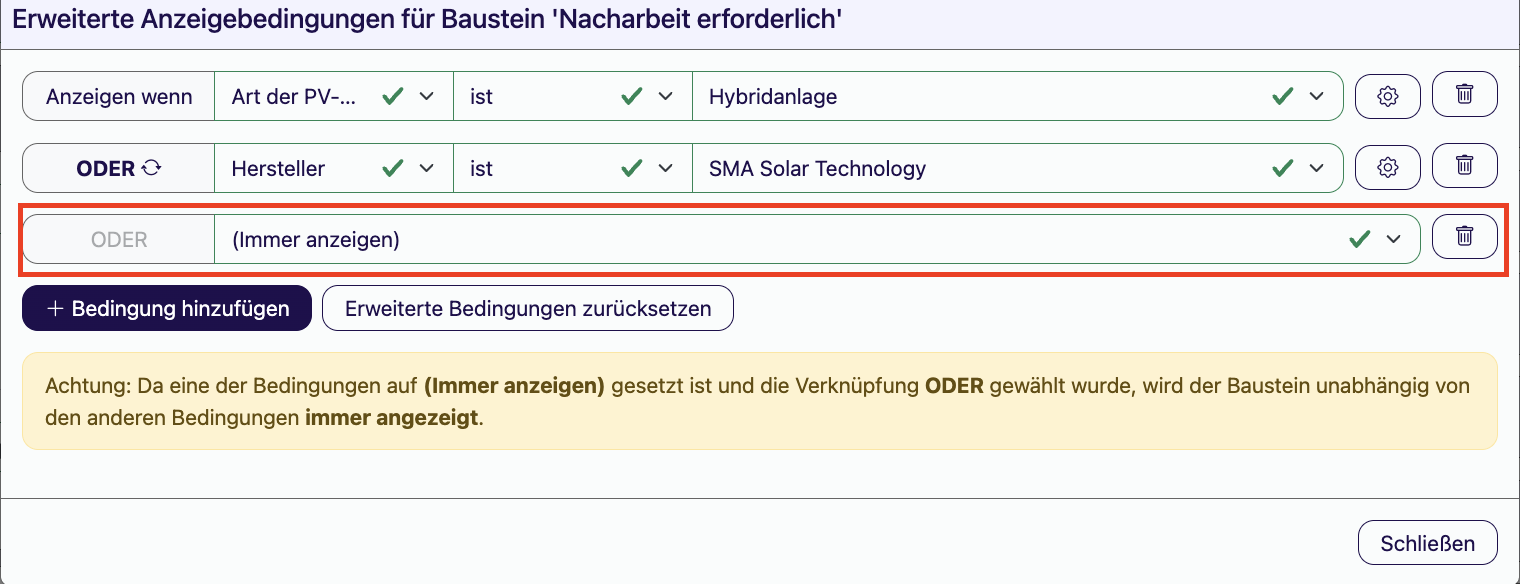Image resolution: width=1520 pixels, height=584 pixels.
Task: Open gear settings for Hybridanlage condition
Action: (x=1387, y=96)
